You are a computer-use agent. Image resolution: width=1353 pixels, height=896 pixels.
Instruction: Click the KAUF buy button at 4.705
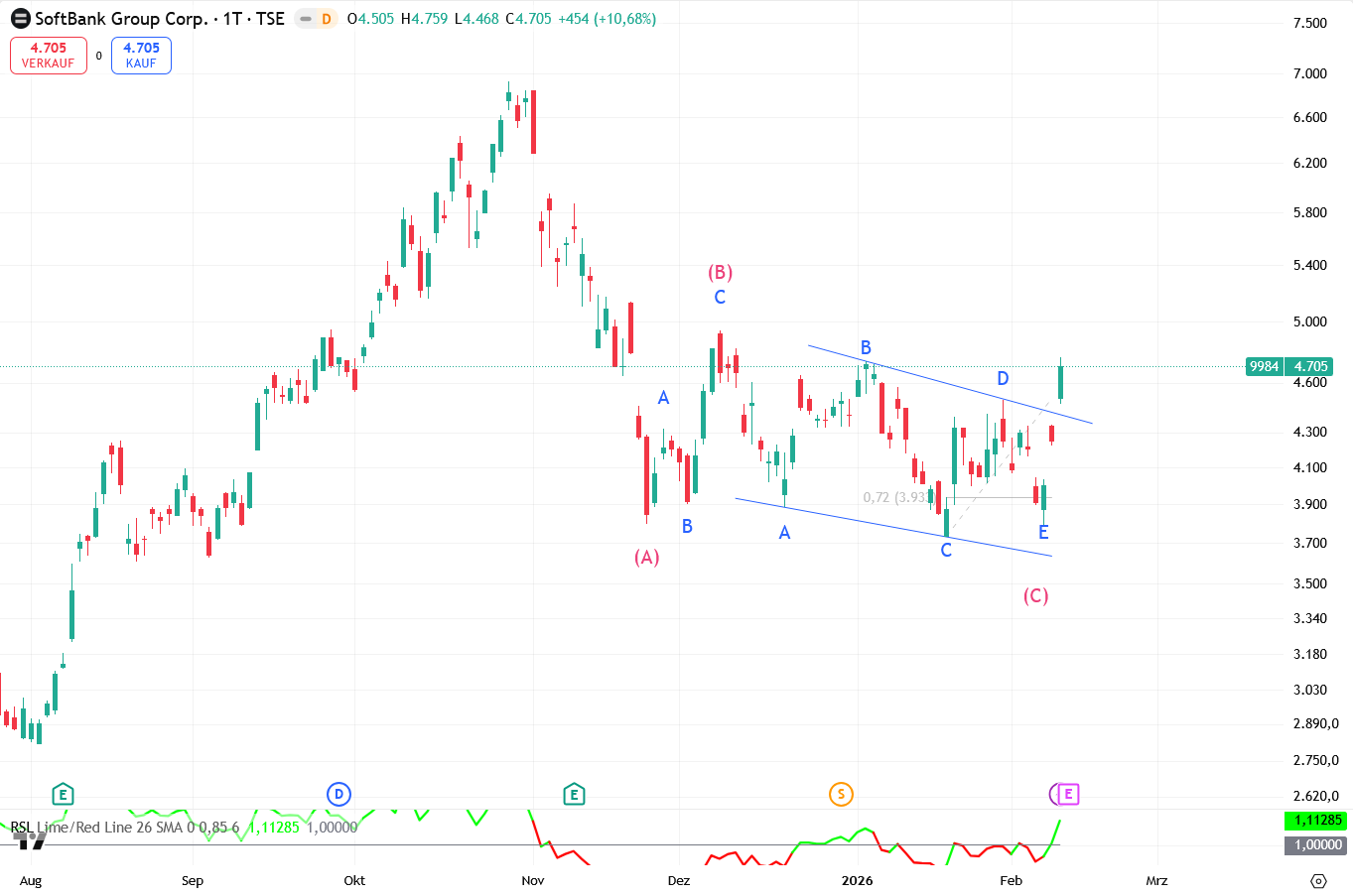[x=141, y=56]
